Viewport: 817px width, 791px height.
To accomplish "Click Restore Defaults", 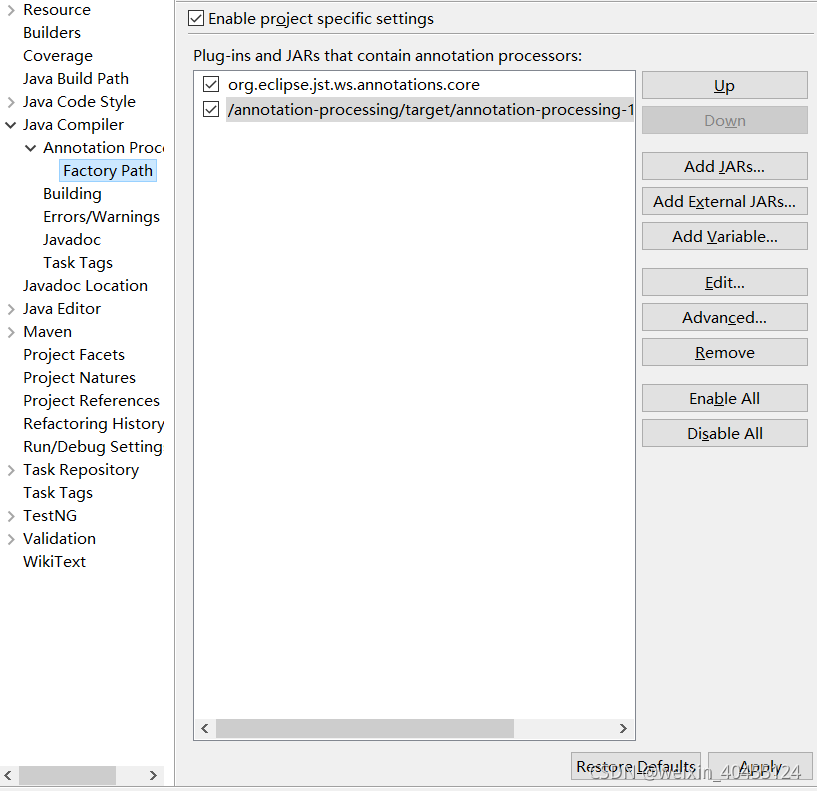I will 635,766.
